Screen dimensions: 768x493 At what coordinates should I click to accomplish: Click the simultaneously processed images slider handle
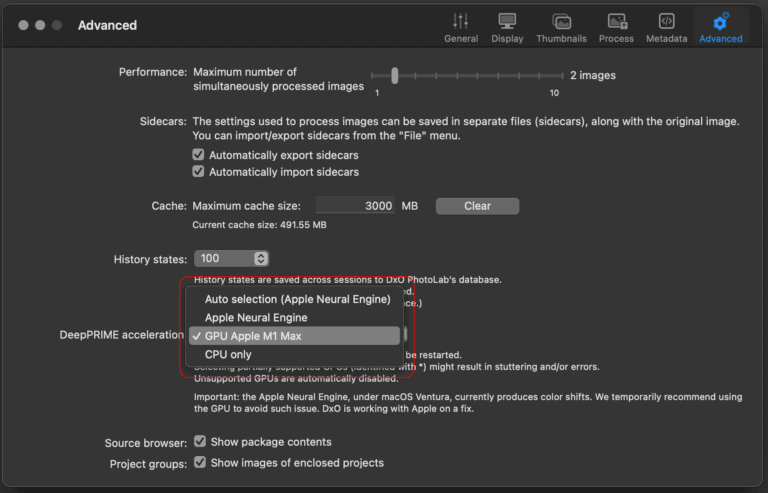click(394, 75)
